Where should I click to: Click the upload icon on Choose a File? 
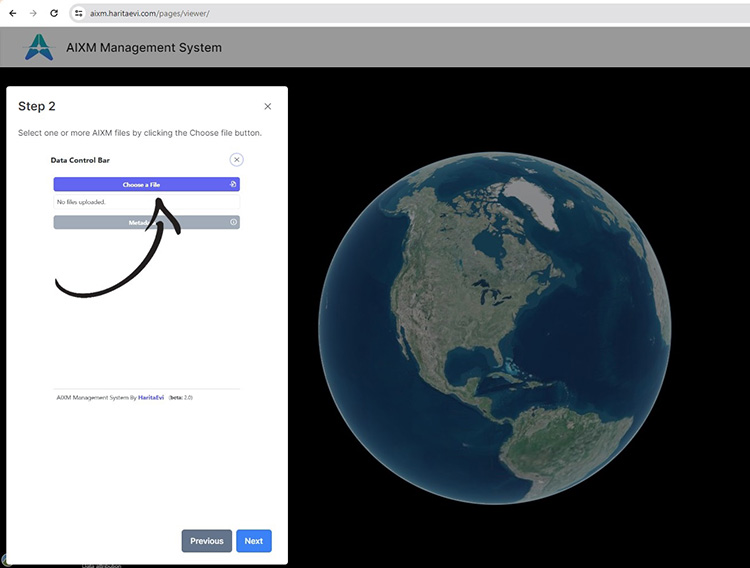[232, 184]
